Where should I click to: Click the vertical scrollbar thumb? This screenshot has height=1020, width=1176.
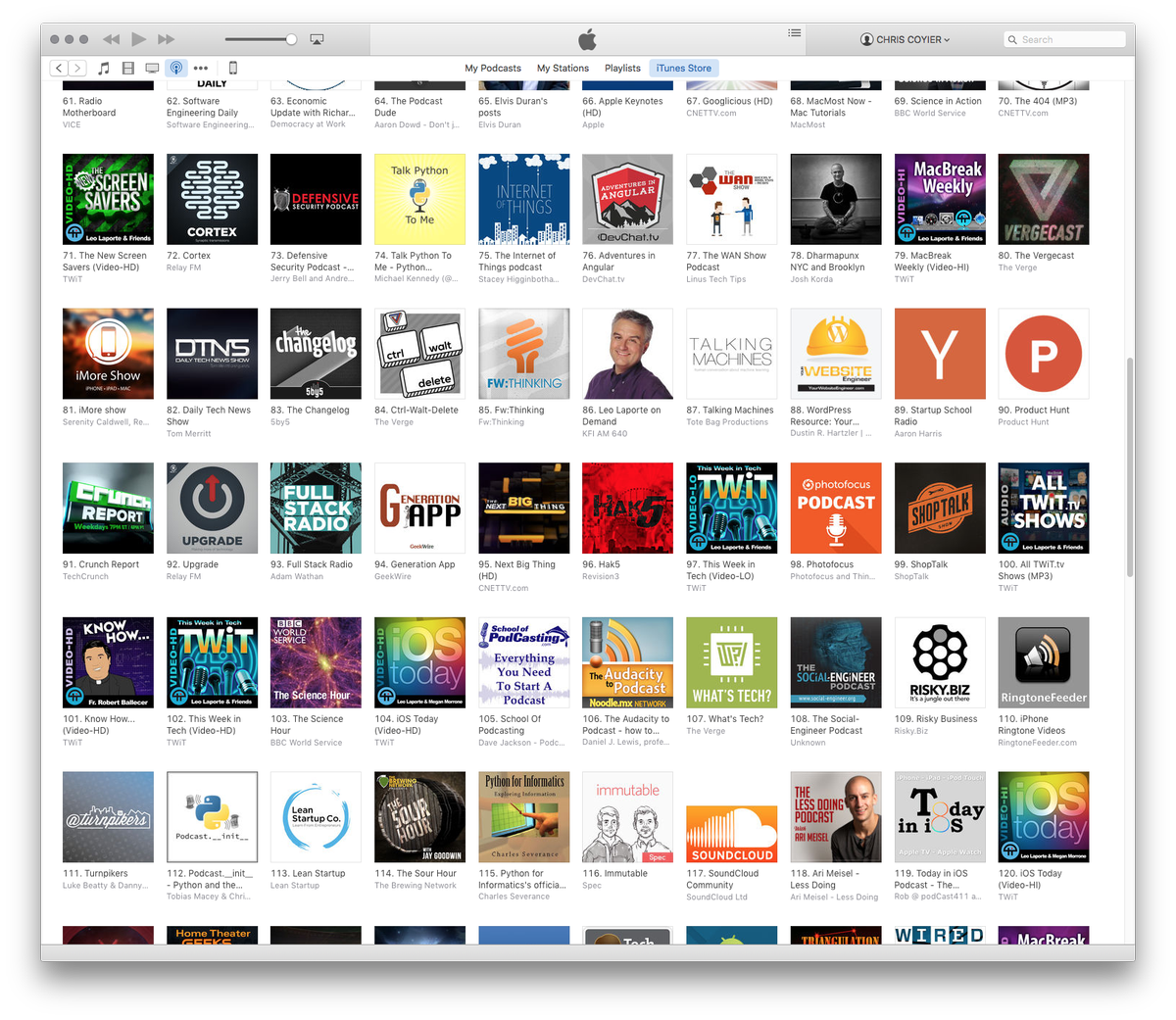(x=1130, y=465)
